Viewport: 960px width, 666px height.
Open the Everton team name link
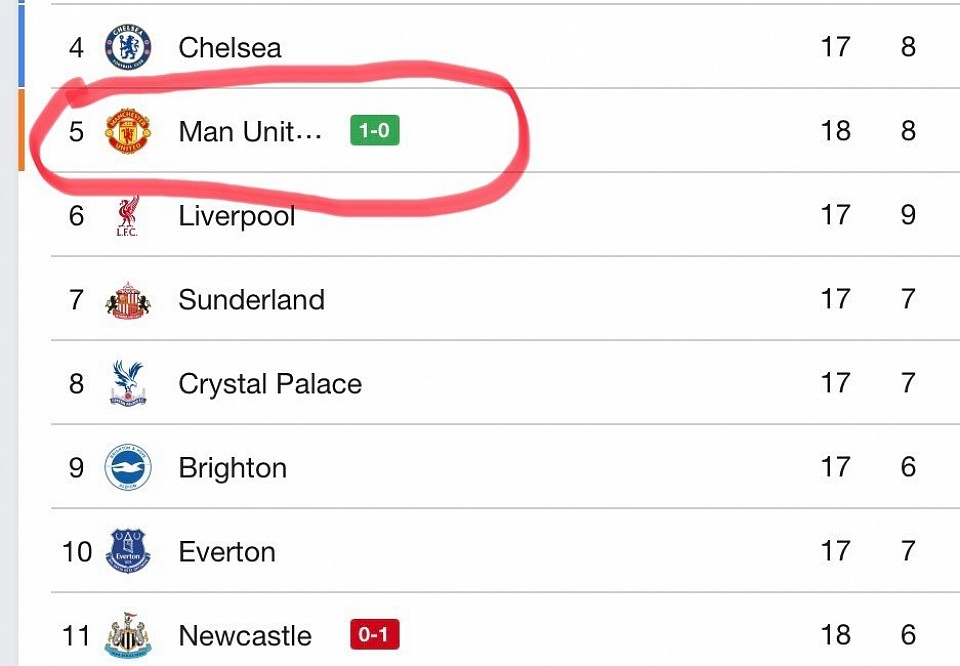click(227, 552)
